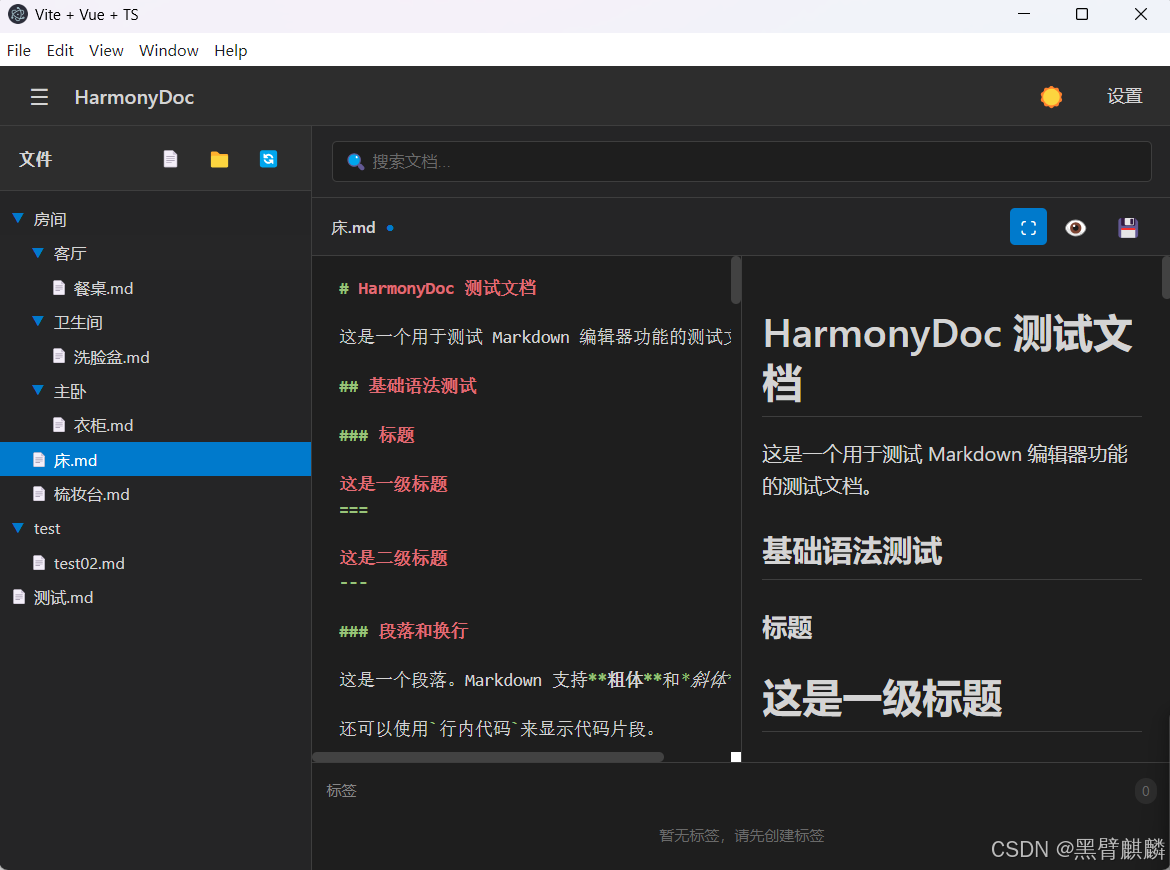Image resolution: width=1170 pixels, height=870 pixels.
Task: Collapse the 卫生间 folder
Action: point(38,322)
